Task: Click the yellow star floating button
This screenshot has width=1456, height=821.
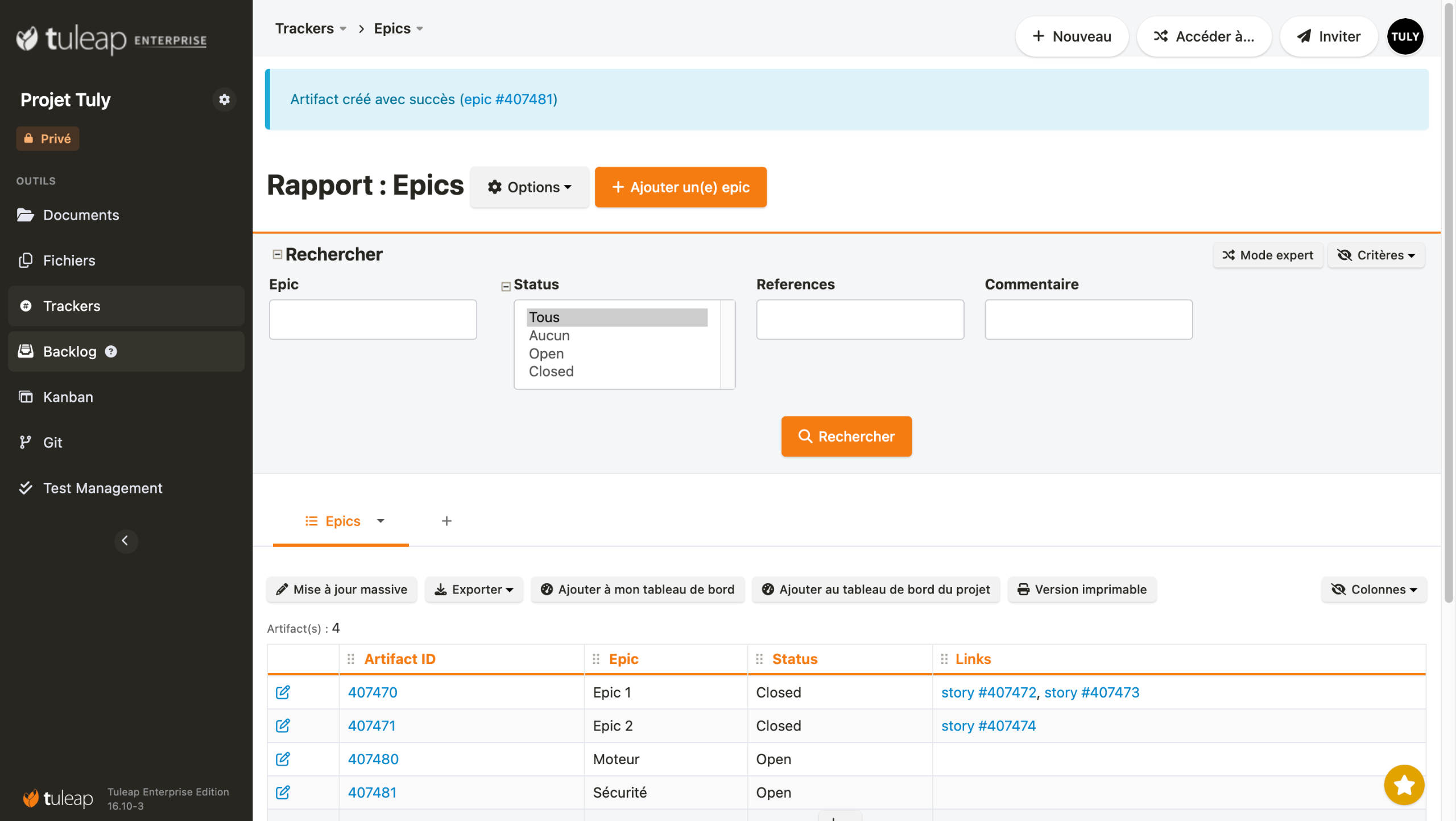Action: [x=1403, y=785]
